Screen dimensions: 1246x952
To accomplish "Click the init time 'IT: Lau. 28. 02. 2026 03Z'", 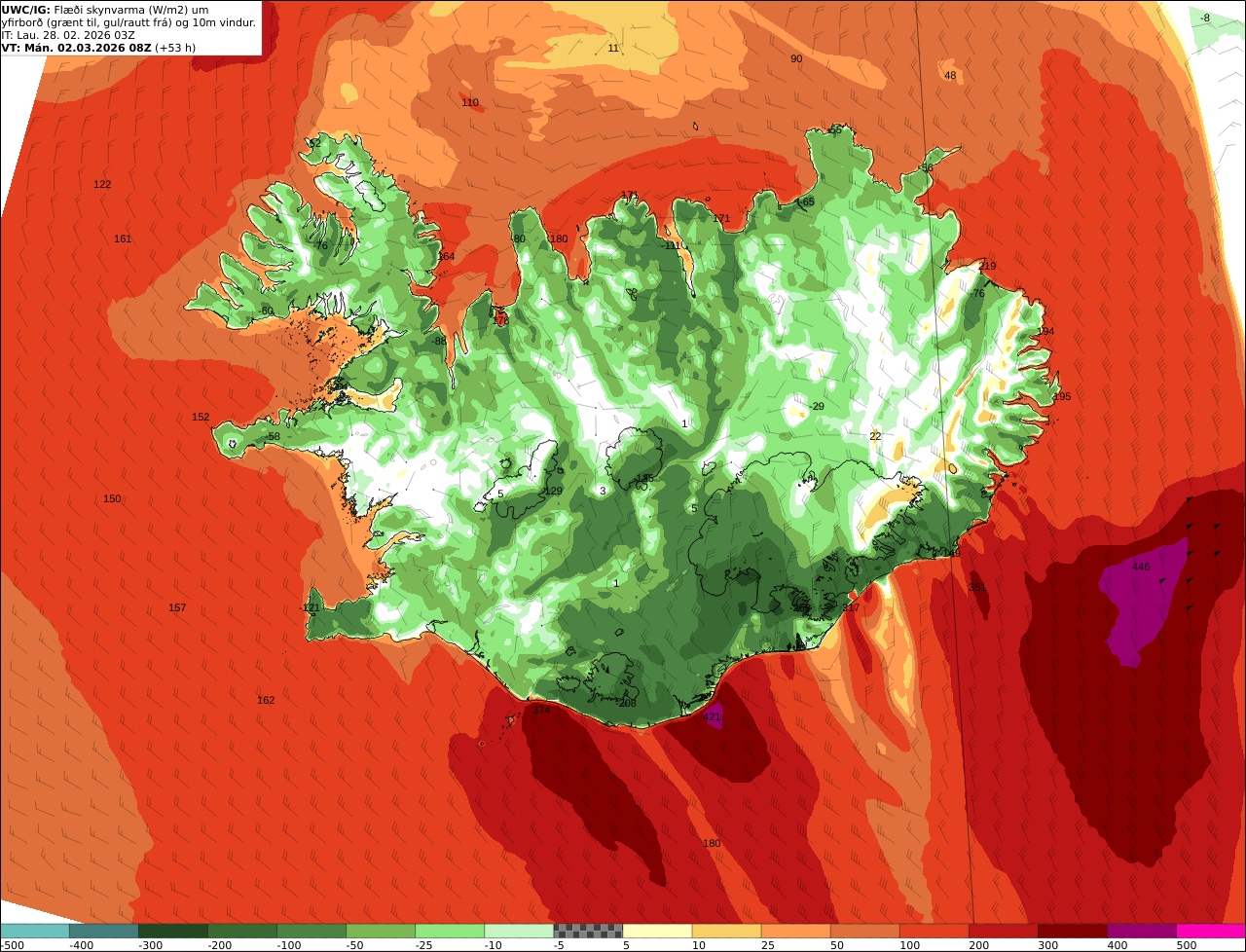I will [68, 35].
